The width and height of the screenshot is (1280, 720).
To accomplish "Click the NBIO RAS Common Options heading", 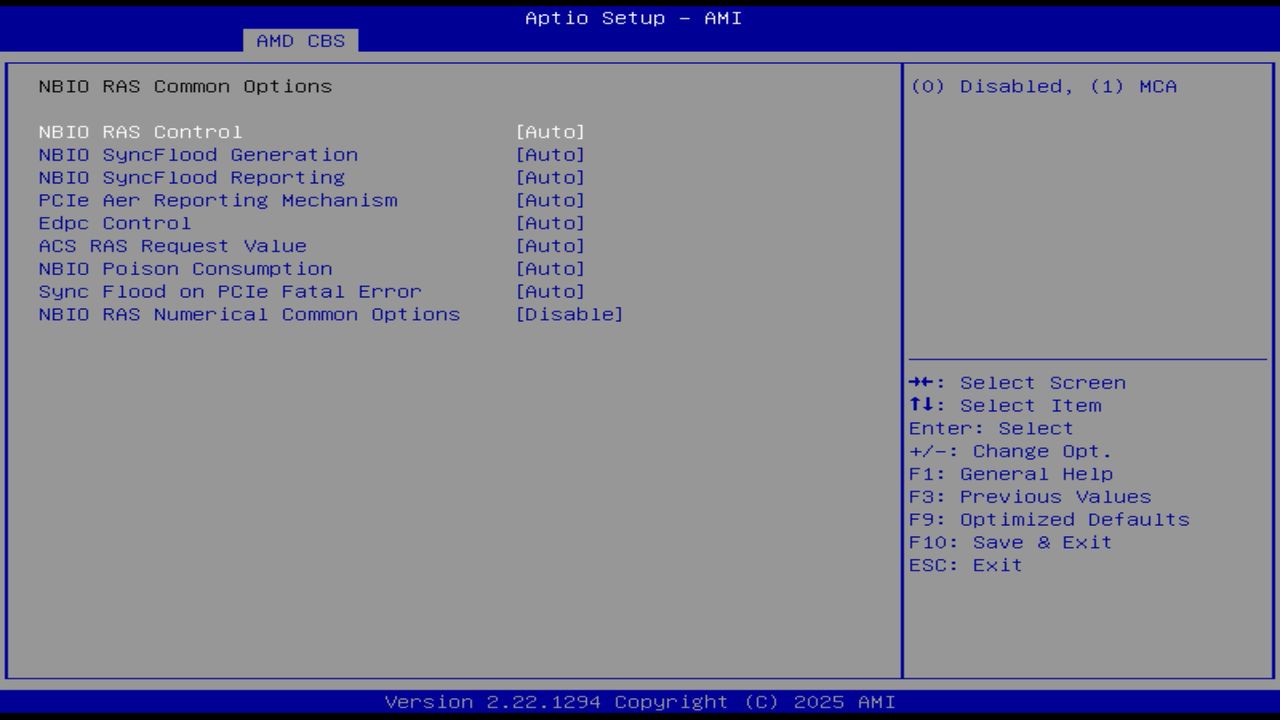I will point(184,86).
